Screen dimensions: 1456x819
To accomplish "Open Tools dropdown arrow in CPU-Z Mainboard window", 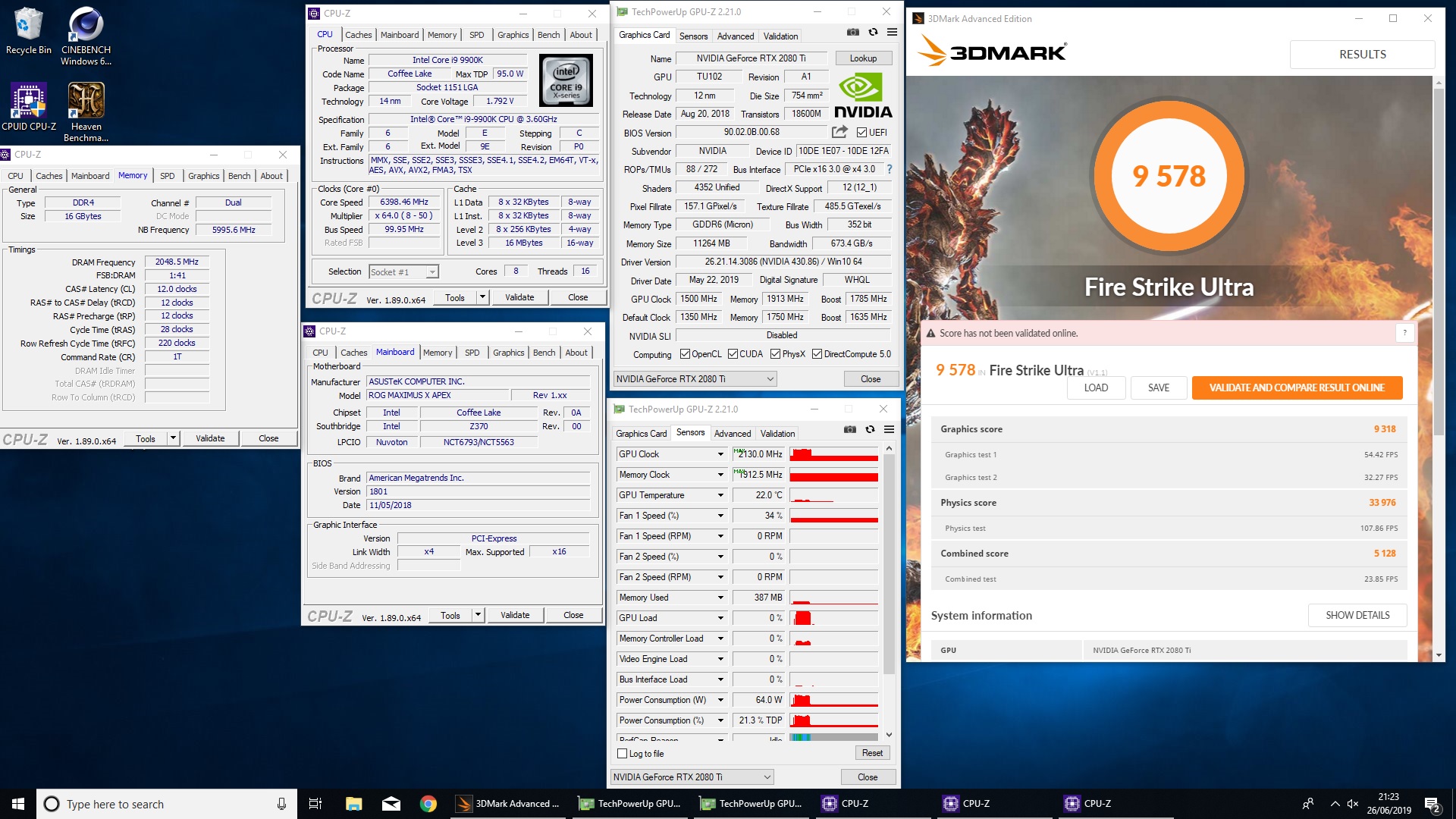I will coord(478,616).
